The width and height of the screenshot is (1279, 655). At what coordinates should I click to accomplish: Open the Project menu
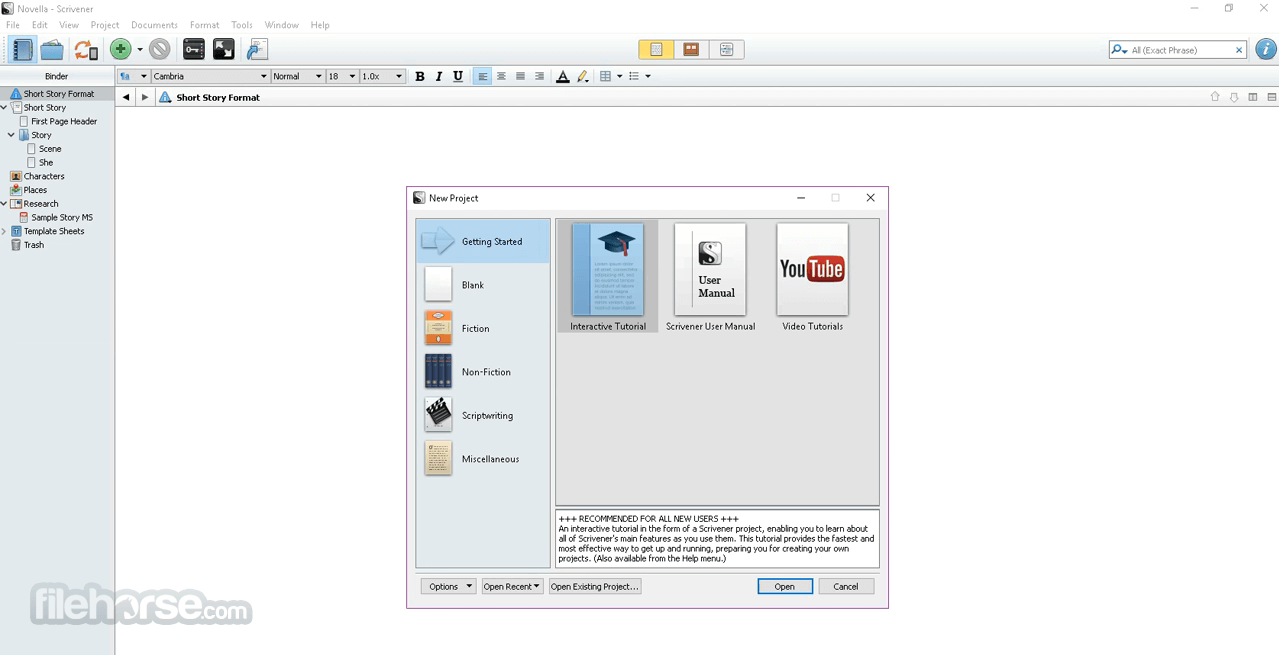(105, 25)
